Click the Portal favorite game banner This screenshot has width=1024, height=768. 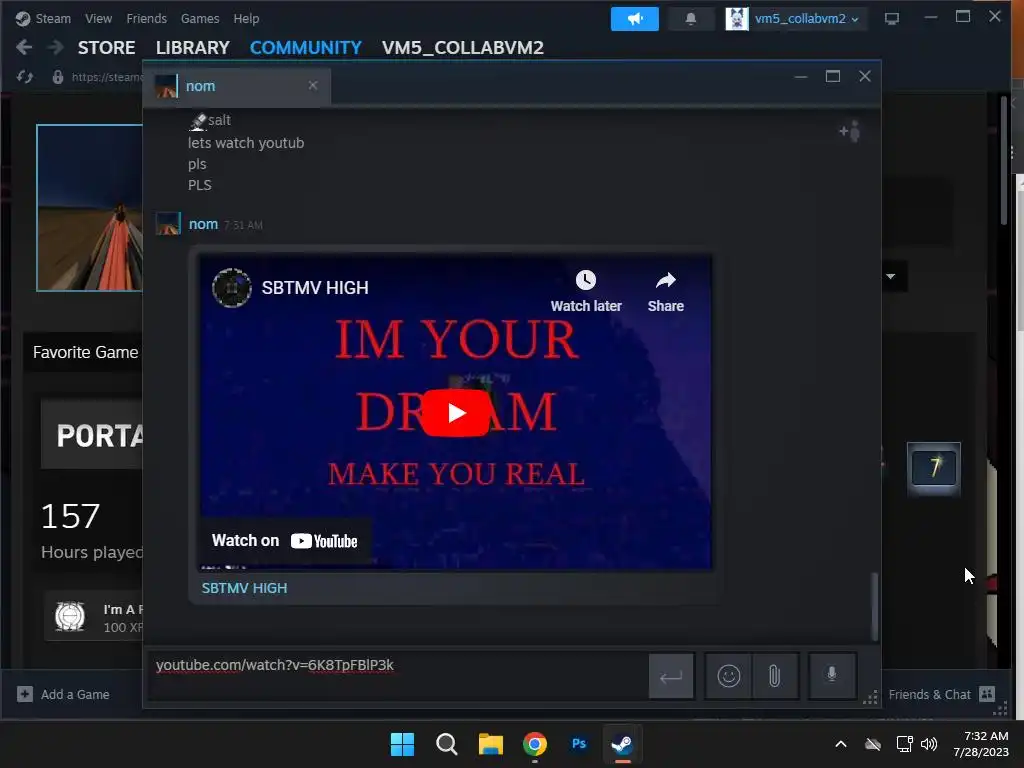click(92, 435)
